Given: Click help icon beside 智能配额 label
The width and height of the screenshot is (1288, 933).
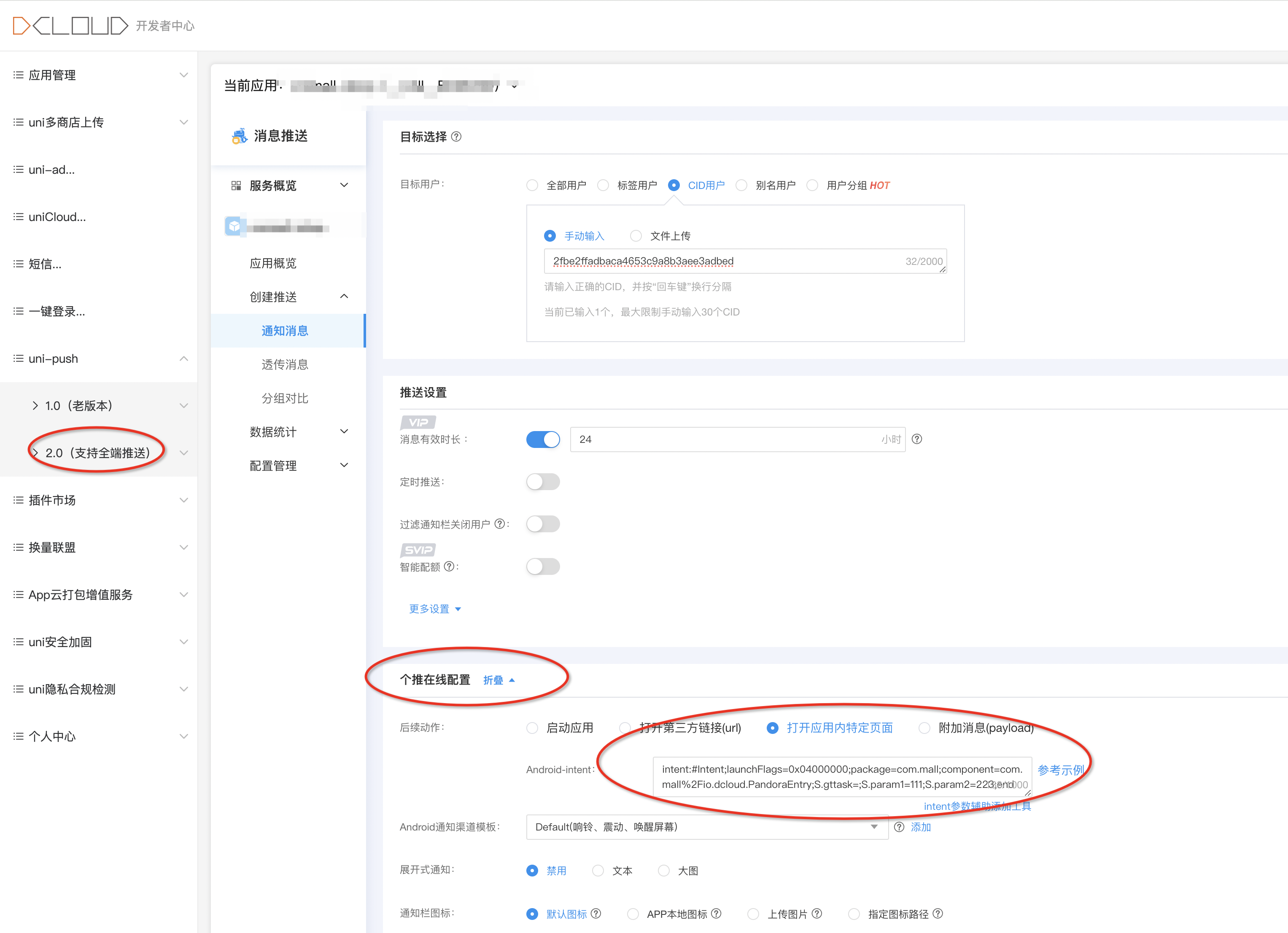Looking at the screenshot, I should [x=449, y=566].
